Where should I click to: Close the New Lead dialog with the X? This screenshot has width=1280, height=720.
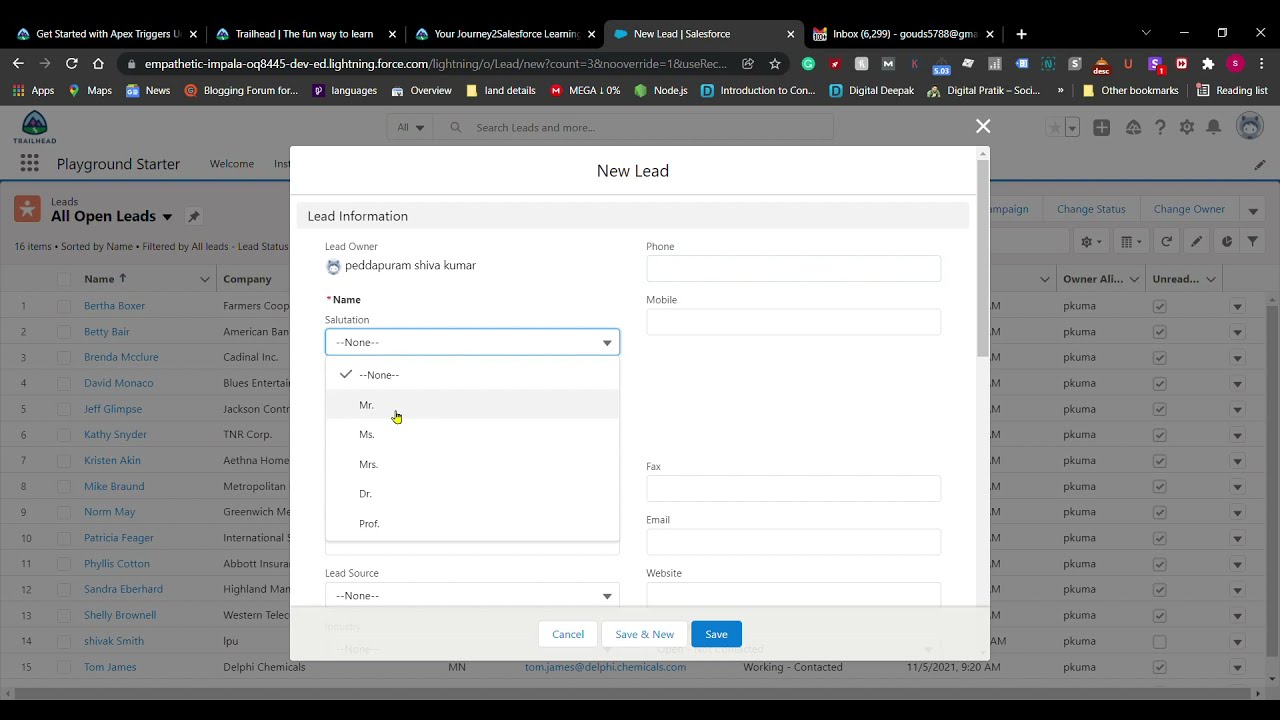(983, 126)
